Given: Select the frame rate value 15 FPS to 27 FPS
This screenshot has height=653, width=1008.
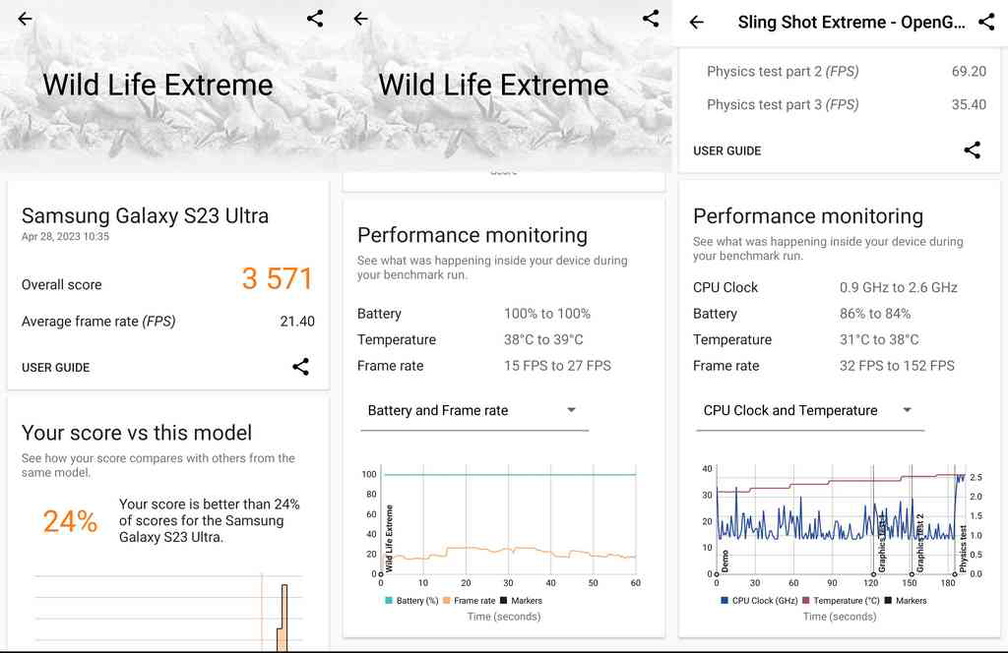Looking at the screenshot, I should click(557, 366).
